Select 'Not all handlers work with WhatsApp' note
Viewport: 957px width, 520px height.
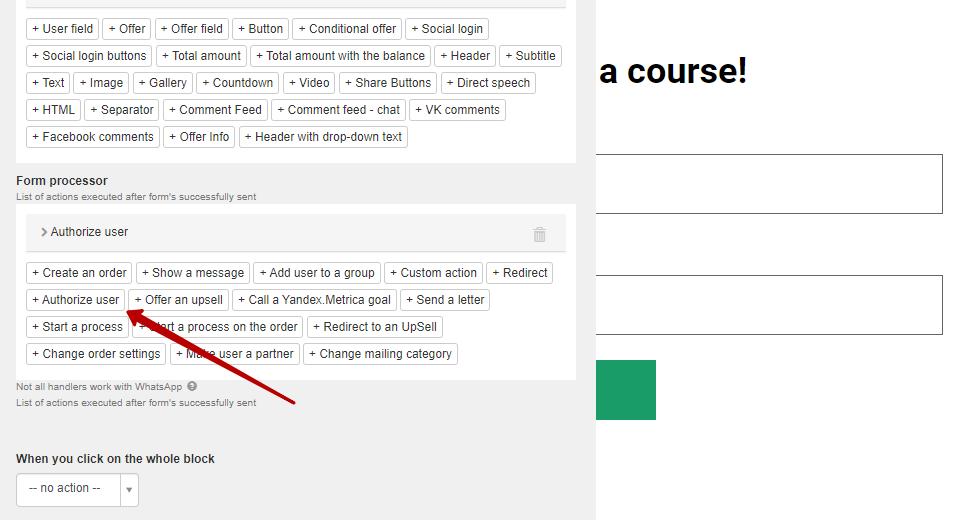99,386
